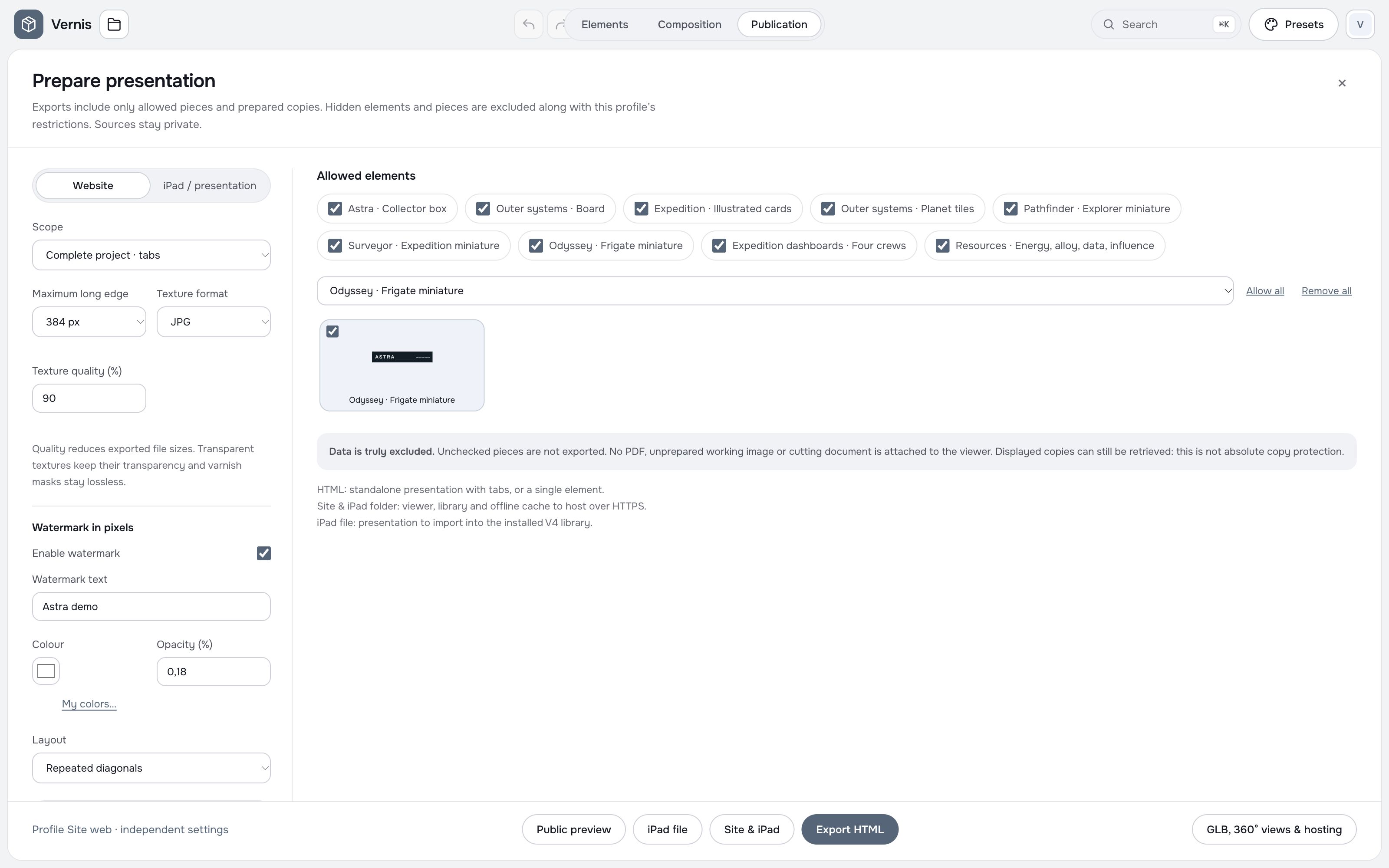The height and width of the screenshot is (868, 1389).
Task: Select the Publication tab
Action: tap(779, 24)
